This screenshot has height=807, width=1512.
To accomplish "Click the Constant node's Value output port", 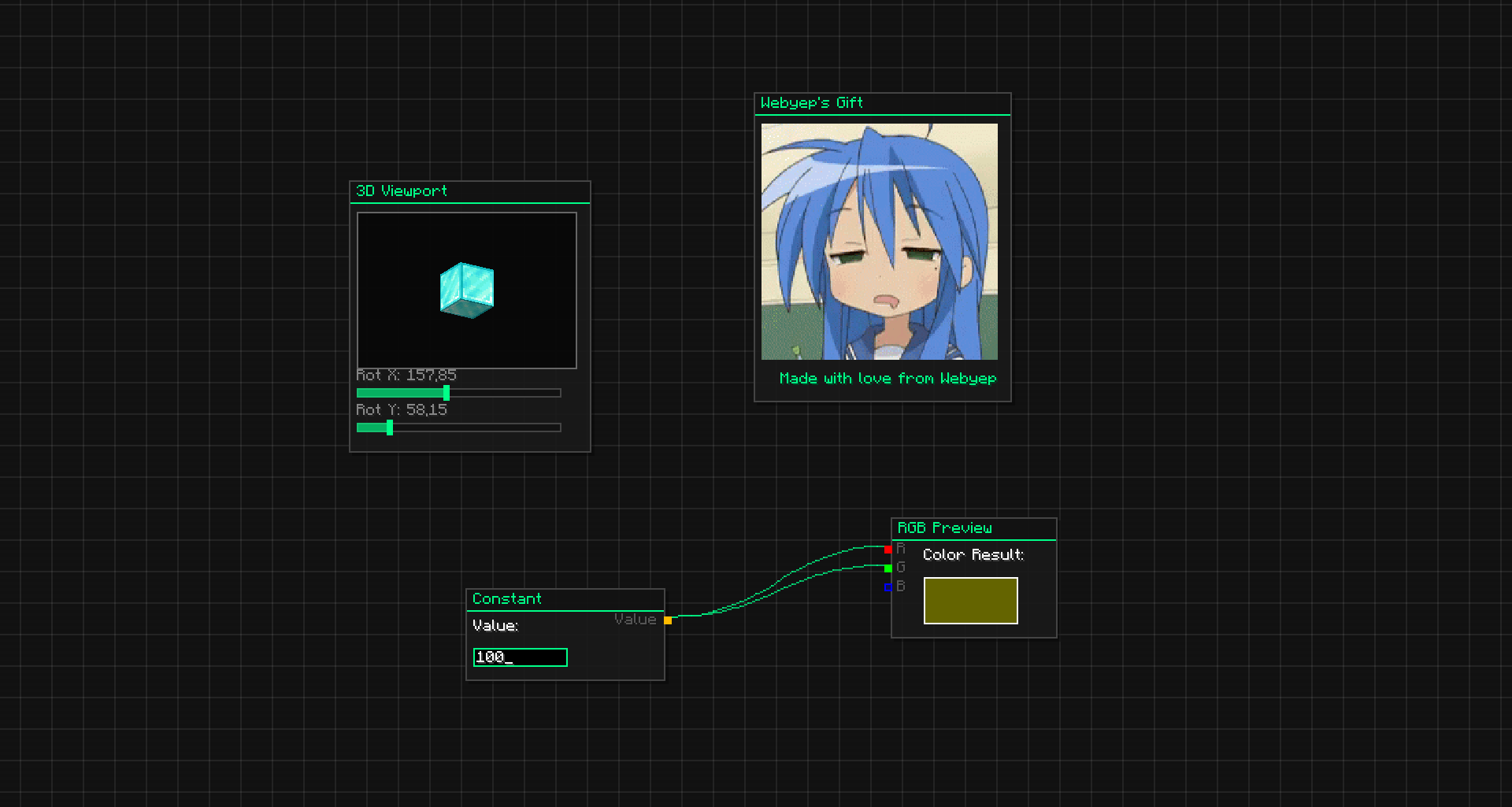I will 668,620.
